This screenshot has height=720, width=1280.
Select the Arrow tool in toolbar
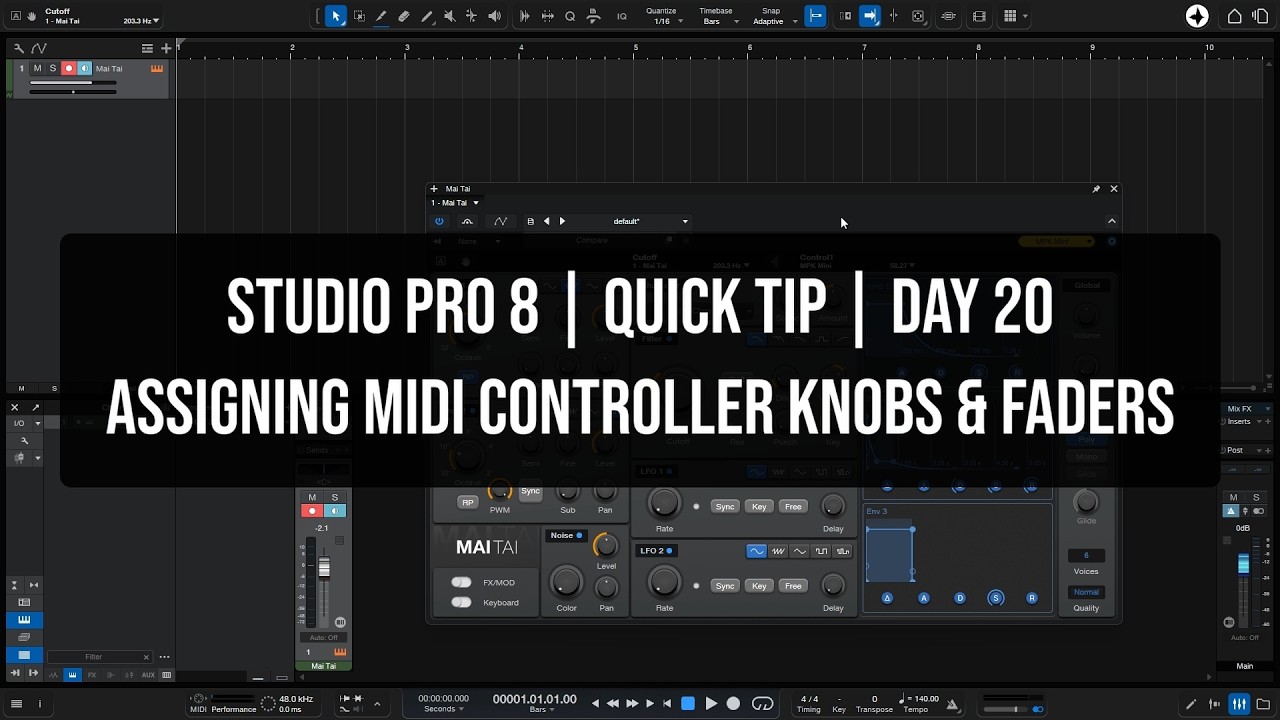(x=336, y=16)
